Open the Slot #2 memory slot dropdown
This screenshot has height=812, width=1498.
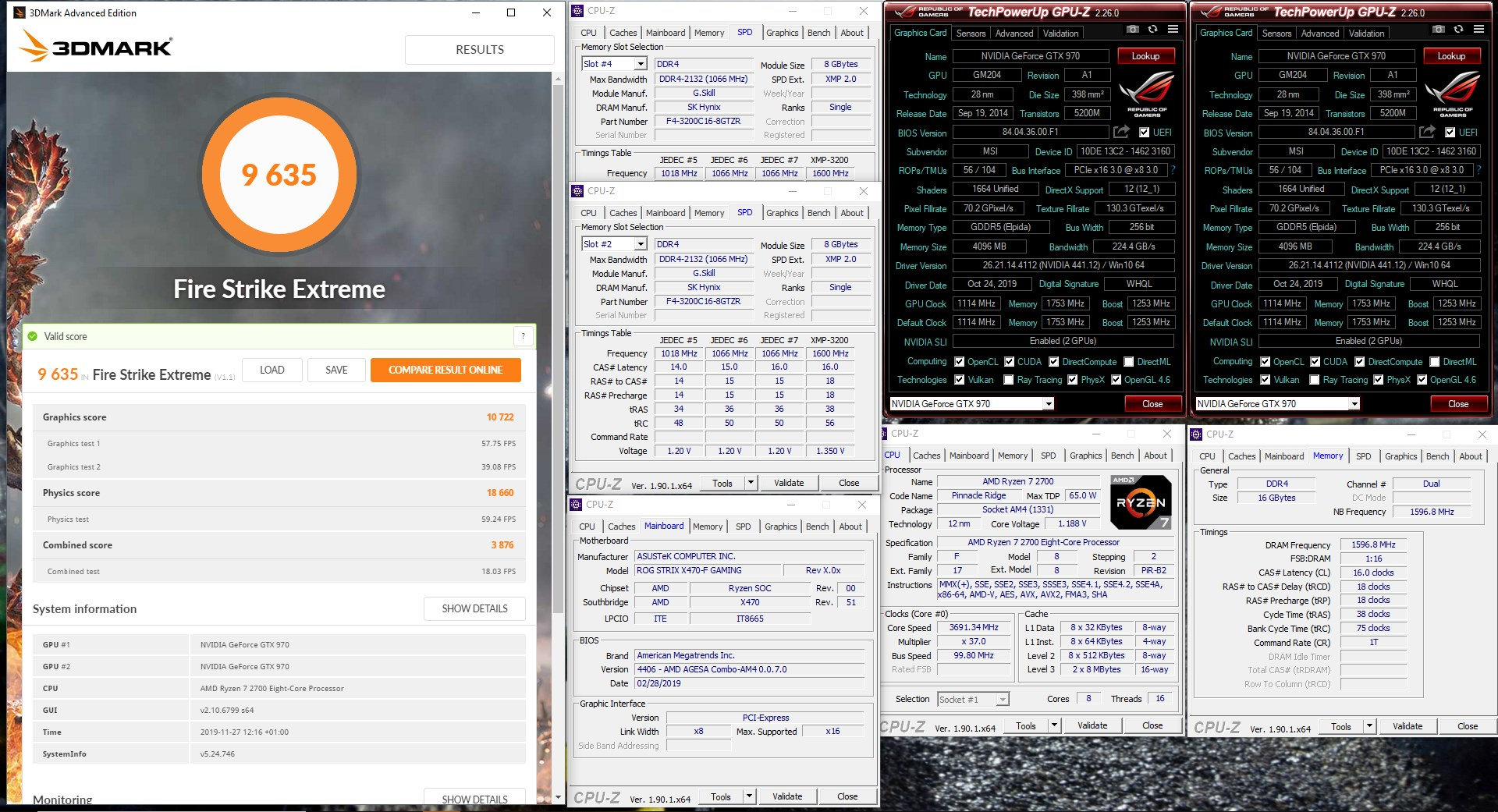coord(641,244)
